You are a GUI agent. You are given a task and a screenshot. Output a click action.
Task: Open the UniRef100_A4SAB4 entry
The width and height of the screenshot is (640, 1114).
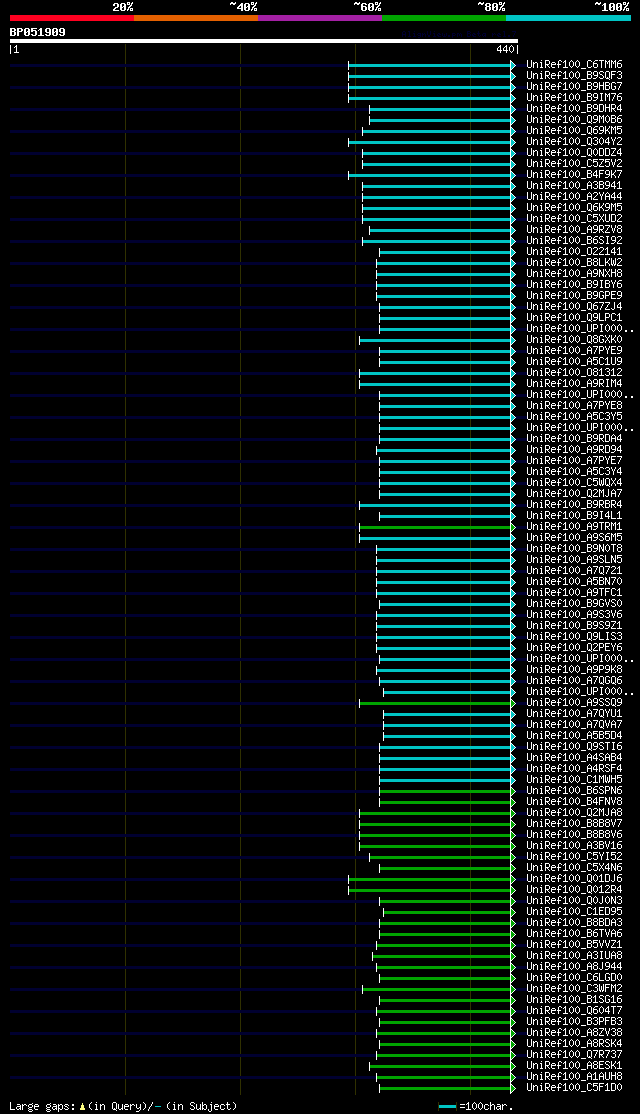(x=575, y=758)
